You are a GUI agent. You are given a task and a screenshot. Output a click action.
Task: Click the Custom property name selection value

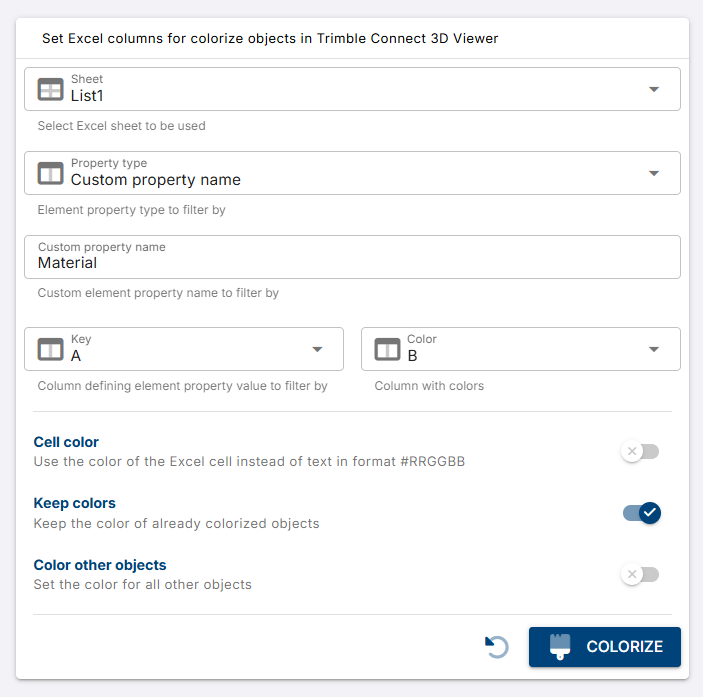coord(156,180)
